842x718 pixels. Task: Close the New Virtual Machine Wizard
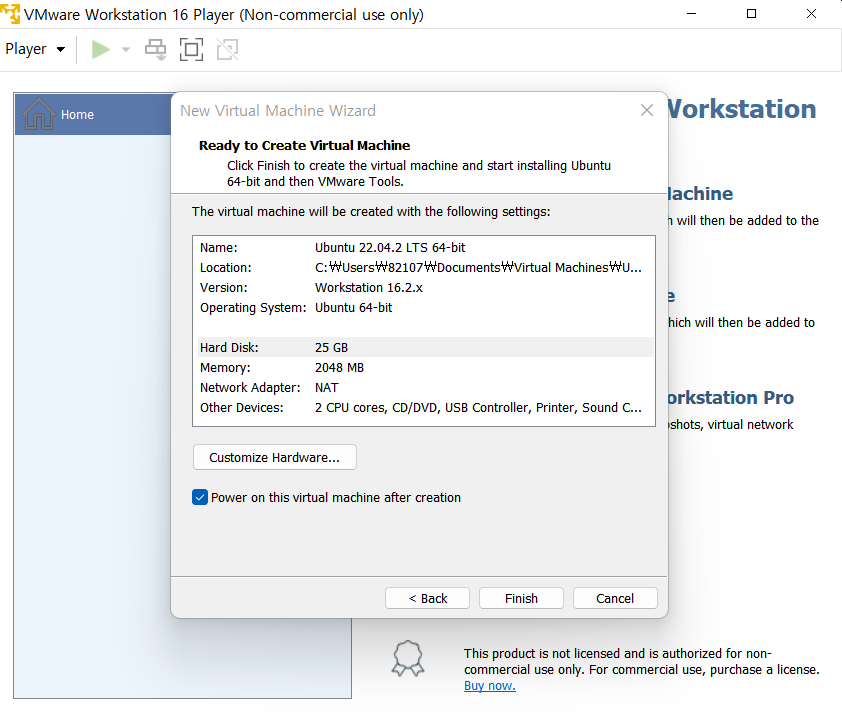[x=647, y=110]
